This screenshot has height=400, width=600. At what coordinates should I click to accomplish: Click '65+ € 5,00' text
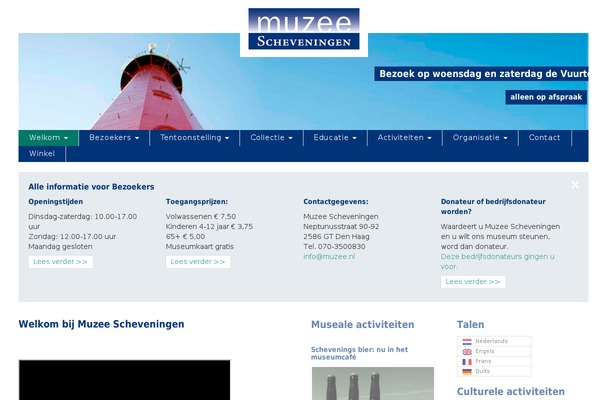(x=185, y=237)
